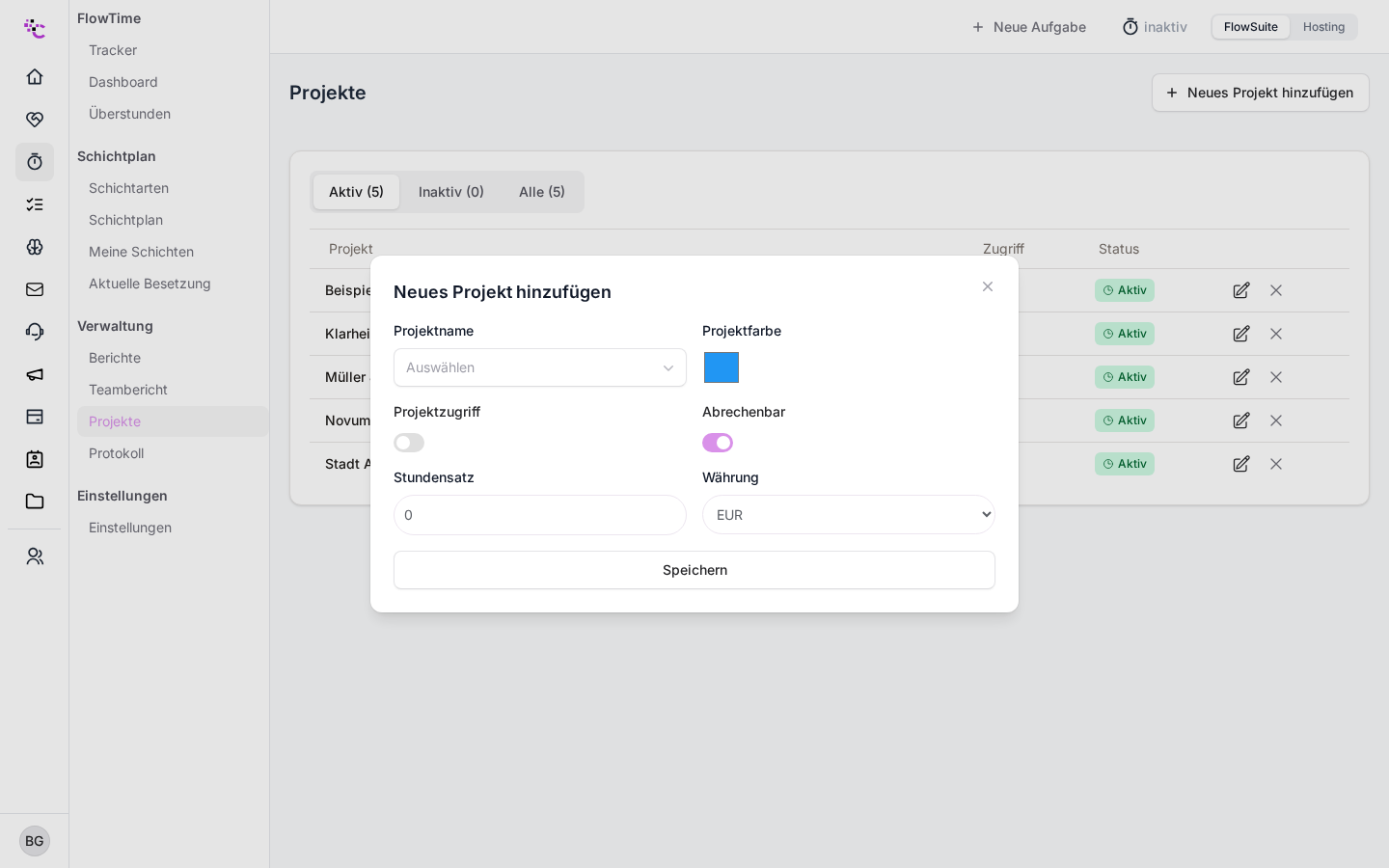Open the megaphone announcements sidebar icon
Viewport: 1389px width, 868px height.
35,374
